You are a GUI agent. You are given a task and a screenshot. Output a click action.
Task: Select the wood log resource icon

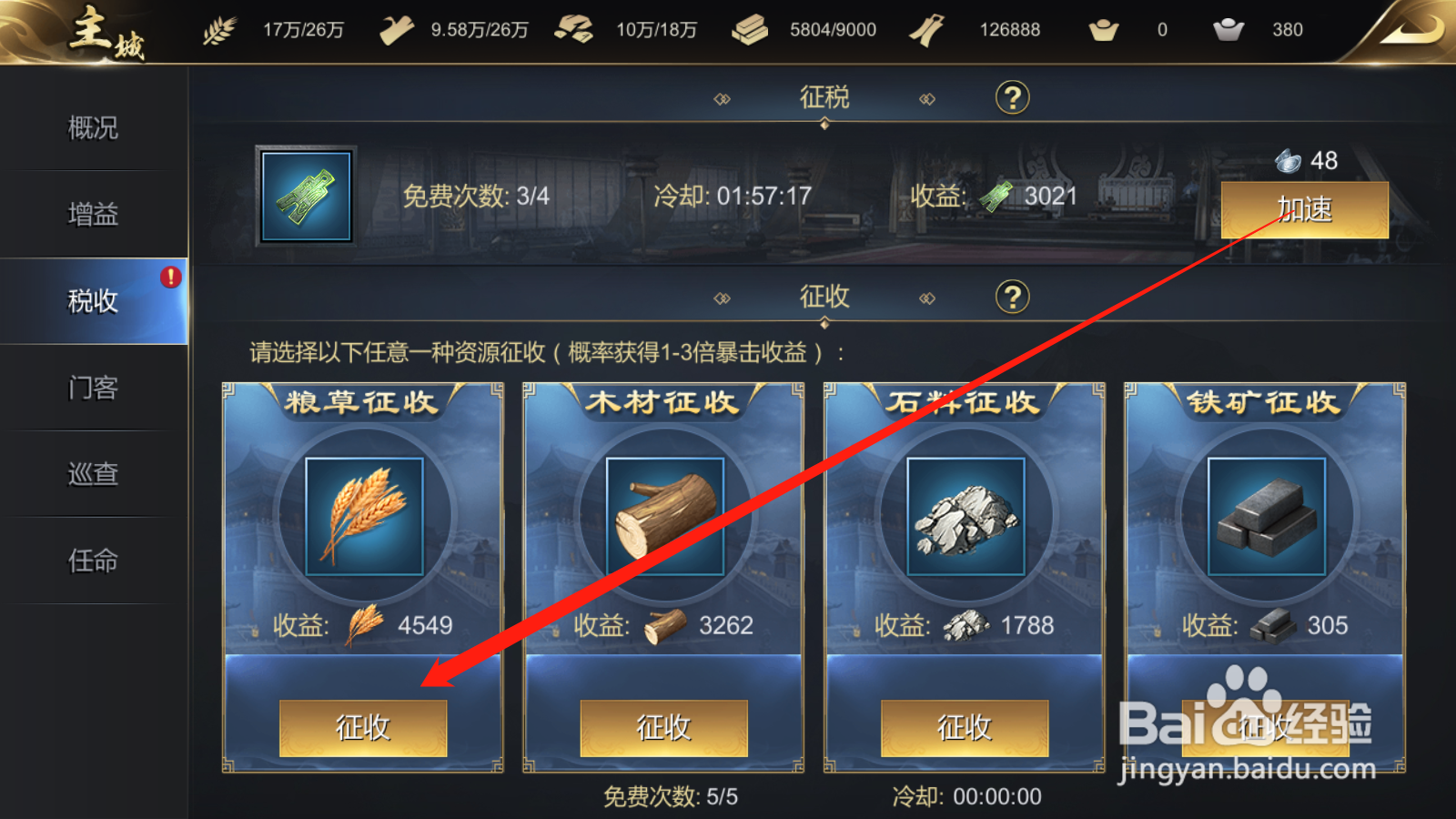click(664, 516)
